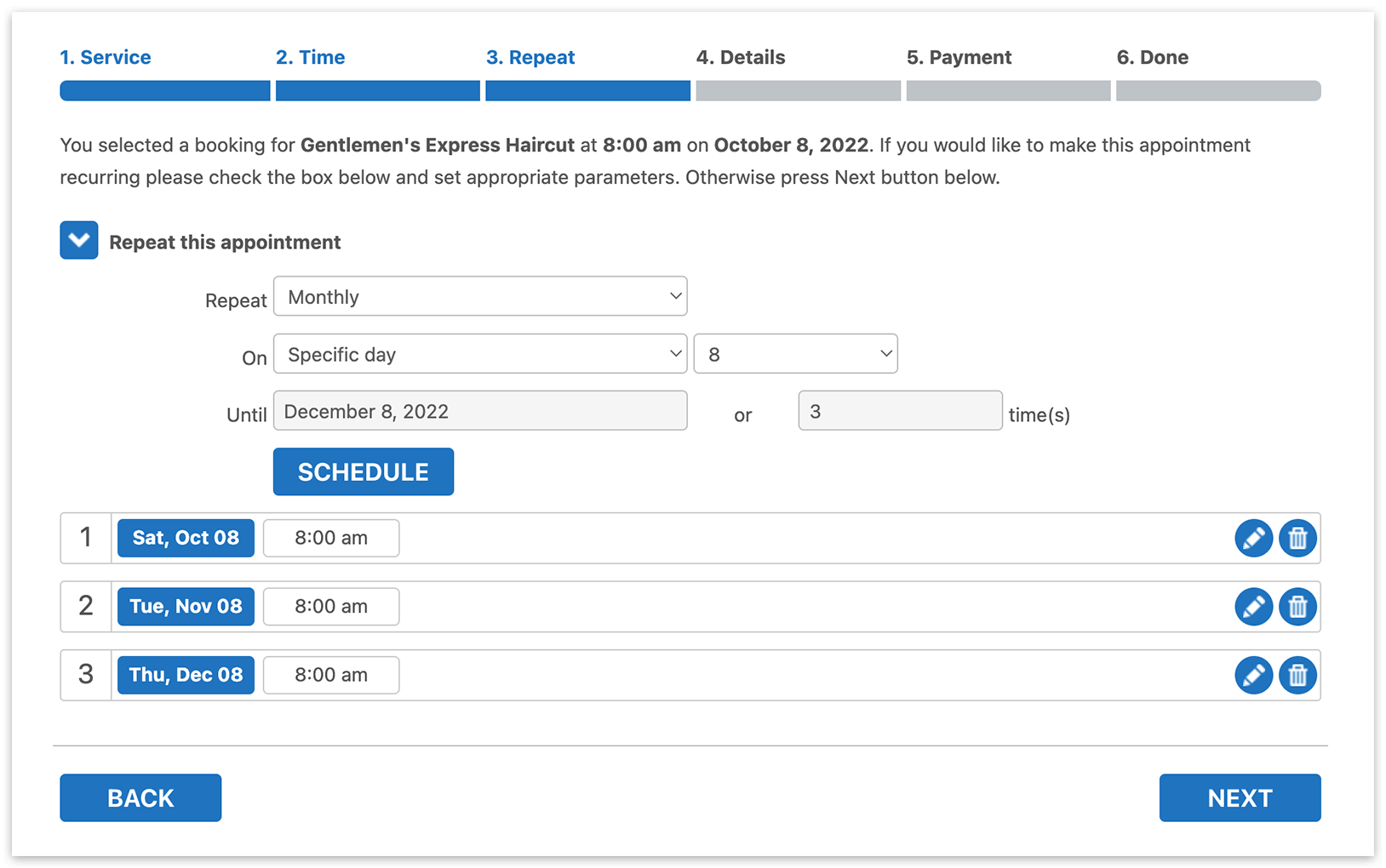This screenshot has width=1386, height=868.
Task: Open the day number 8 dropdown
Action: point(796,354)
